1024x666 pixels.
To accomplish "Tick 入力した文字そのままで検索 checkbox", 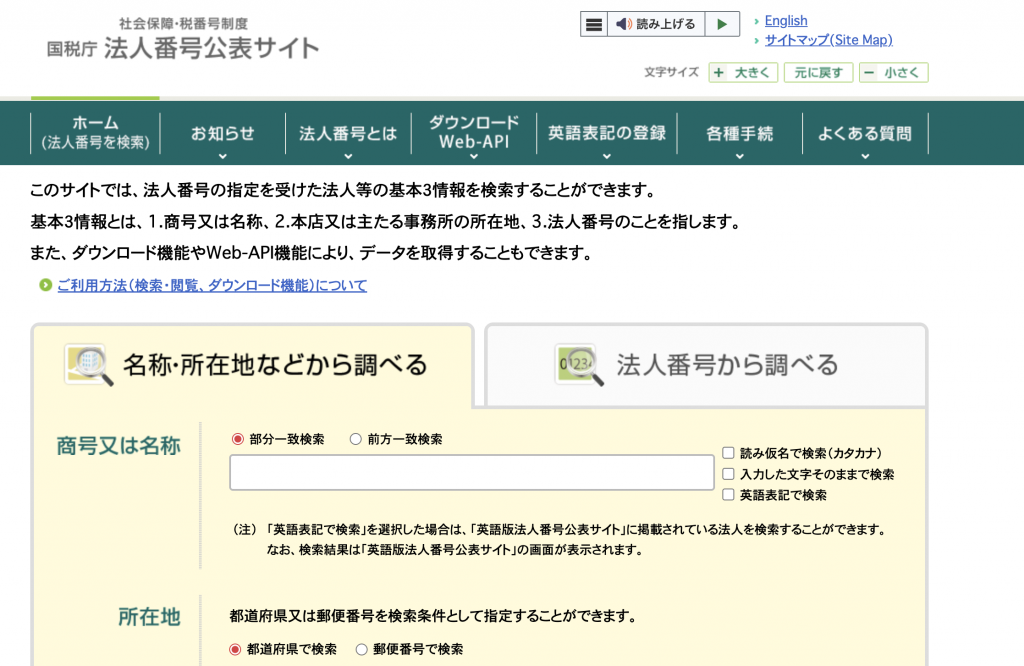I will point(728,474).
